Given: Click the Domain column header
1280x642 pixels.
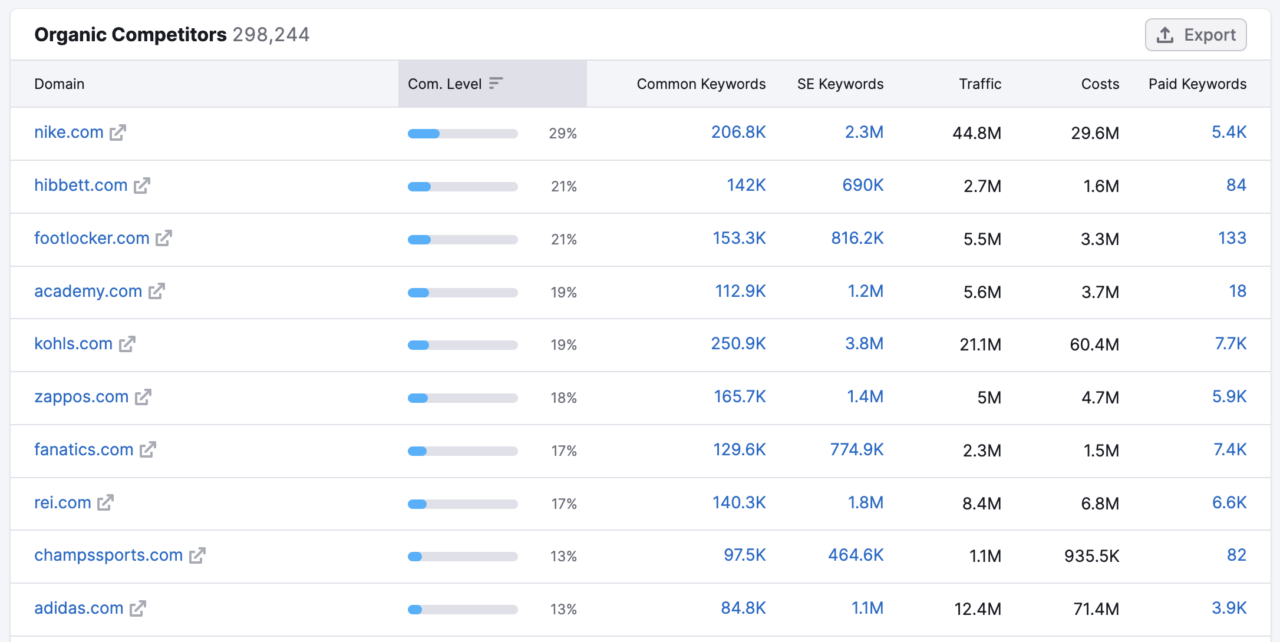Looking at the screenshot, I should pos(59,84).
